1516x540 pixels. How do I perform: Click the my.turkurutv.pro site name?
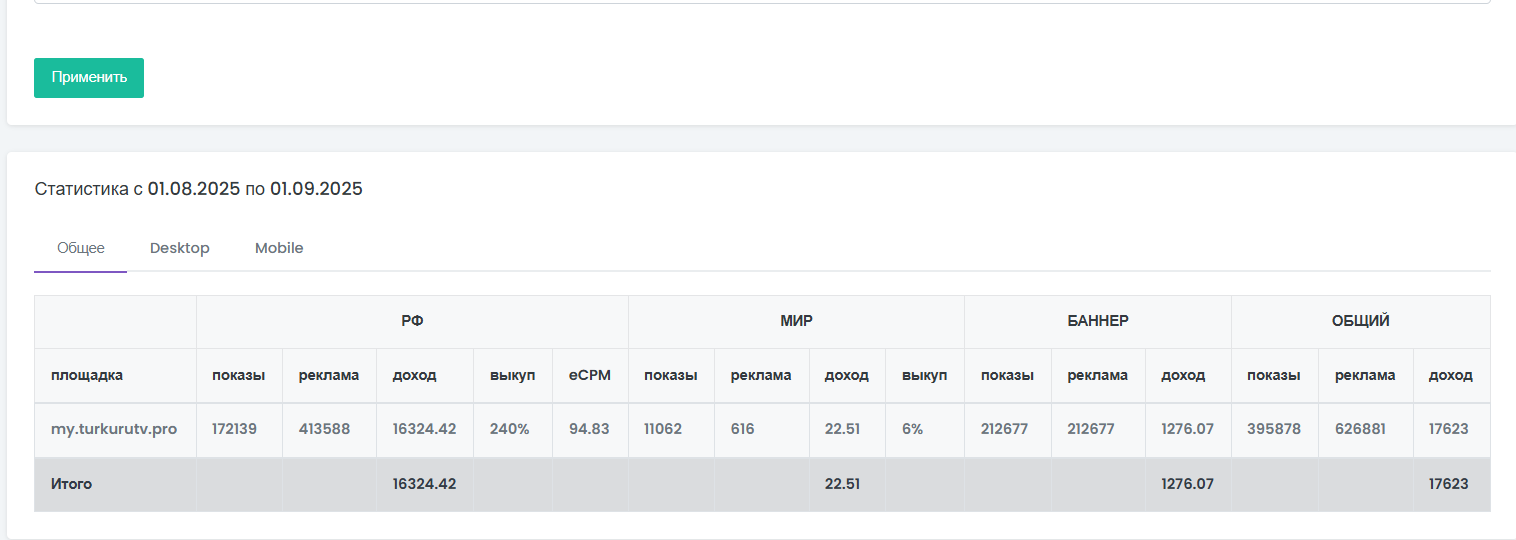coord(114,429)
